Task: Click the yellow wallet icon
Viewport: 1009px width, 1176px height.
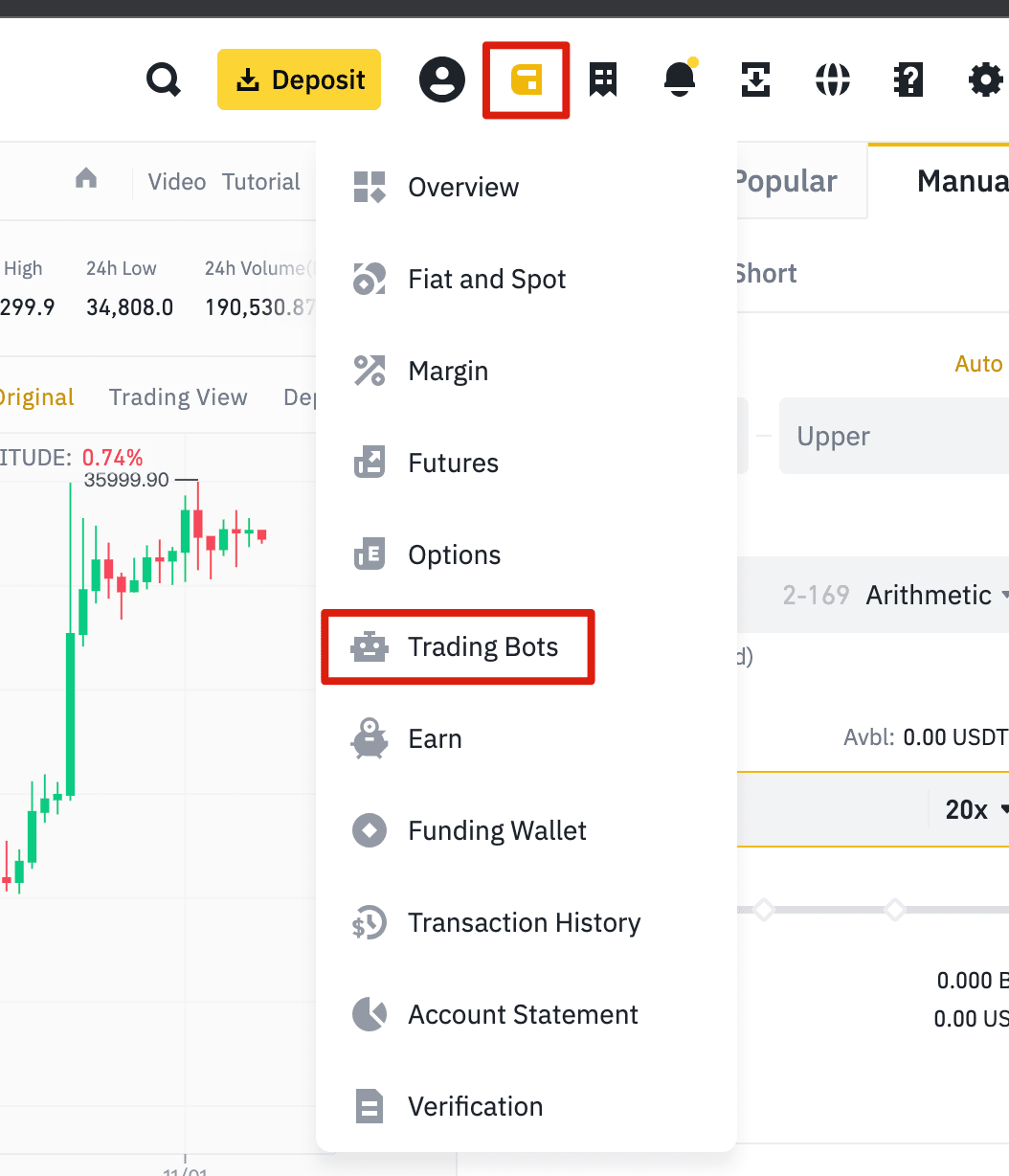Action: click(x=527, y=80)
